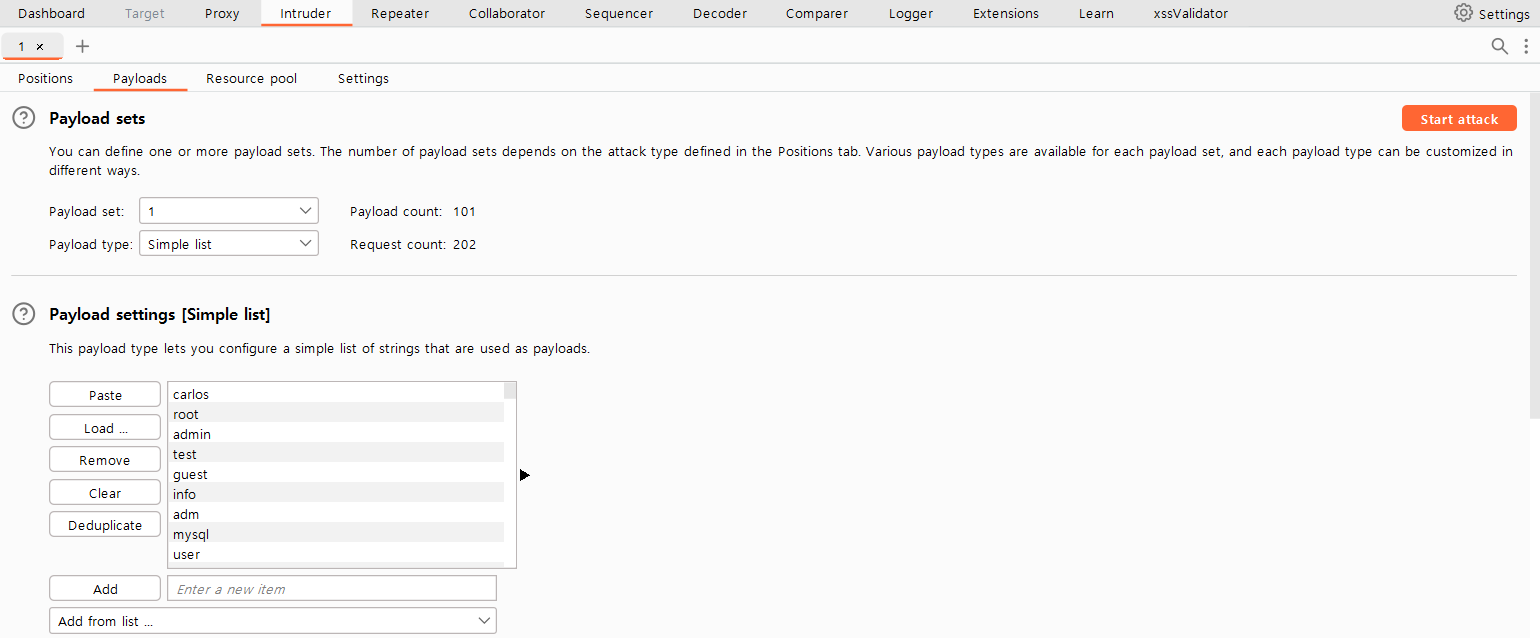The image size is (1540, 638).
Task: Click the Request count value 202
Action: click(464, 244)
